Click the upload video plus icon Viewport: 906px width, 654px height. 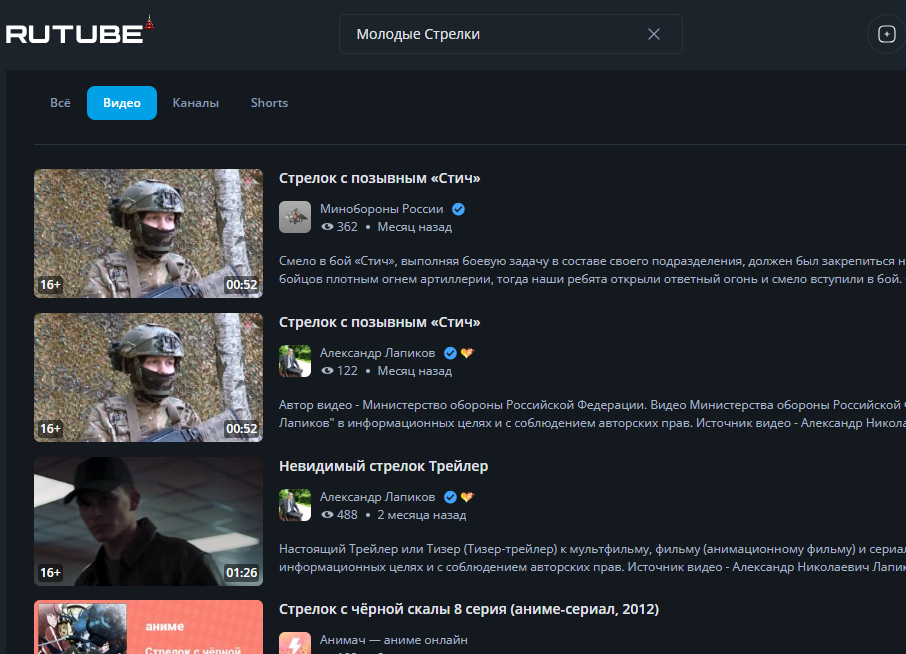point(886,34)
